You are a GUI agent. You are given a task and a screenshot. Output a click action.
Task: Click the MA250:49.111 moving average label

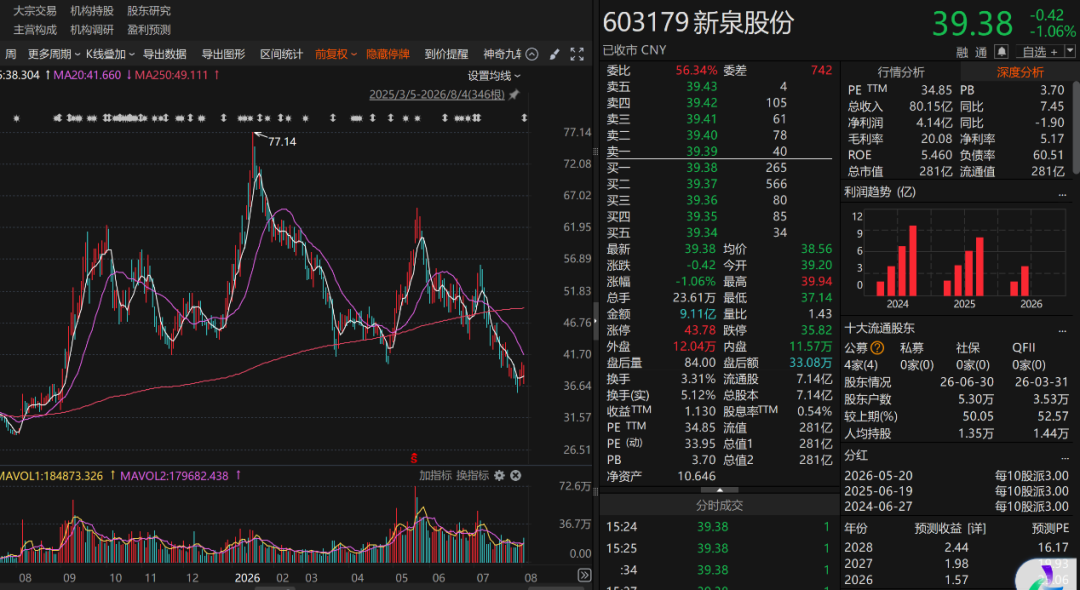point(171,75)
